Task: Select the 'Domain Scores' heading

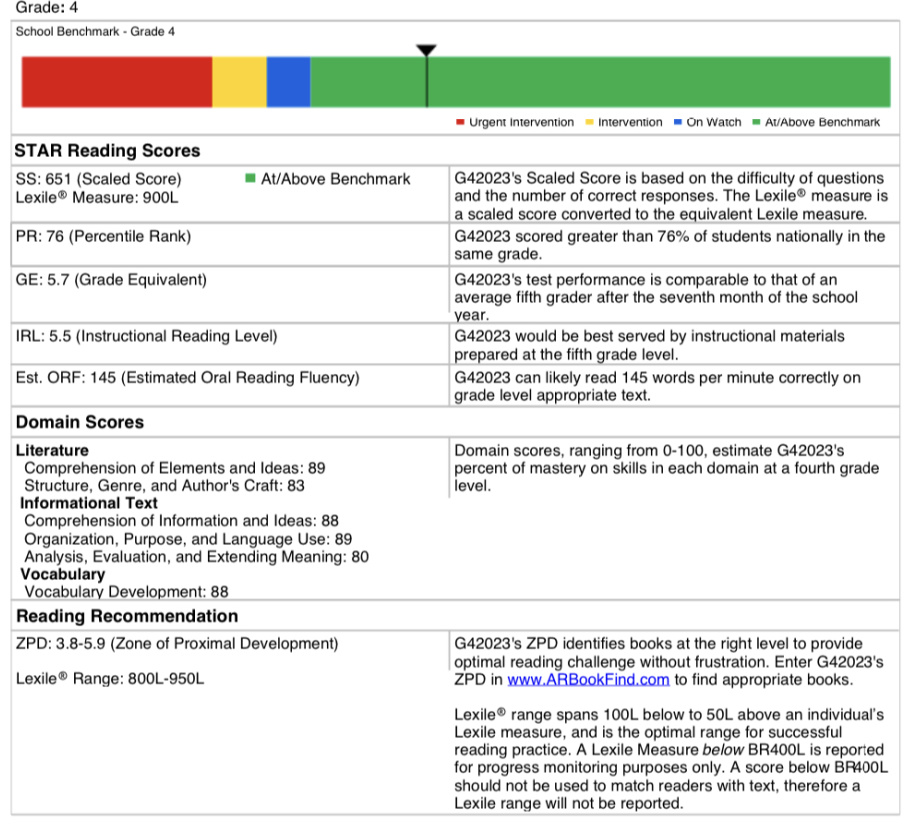Action: 80,422
